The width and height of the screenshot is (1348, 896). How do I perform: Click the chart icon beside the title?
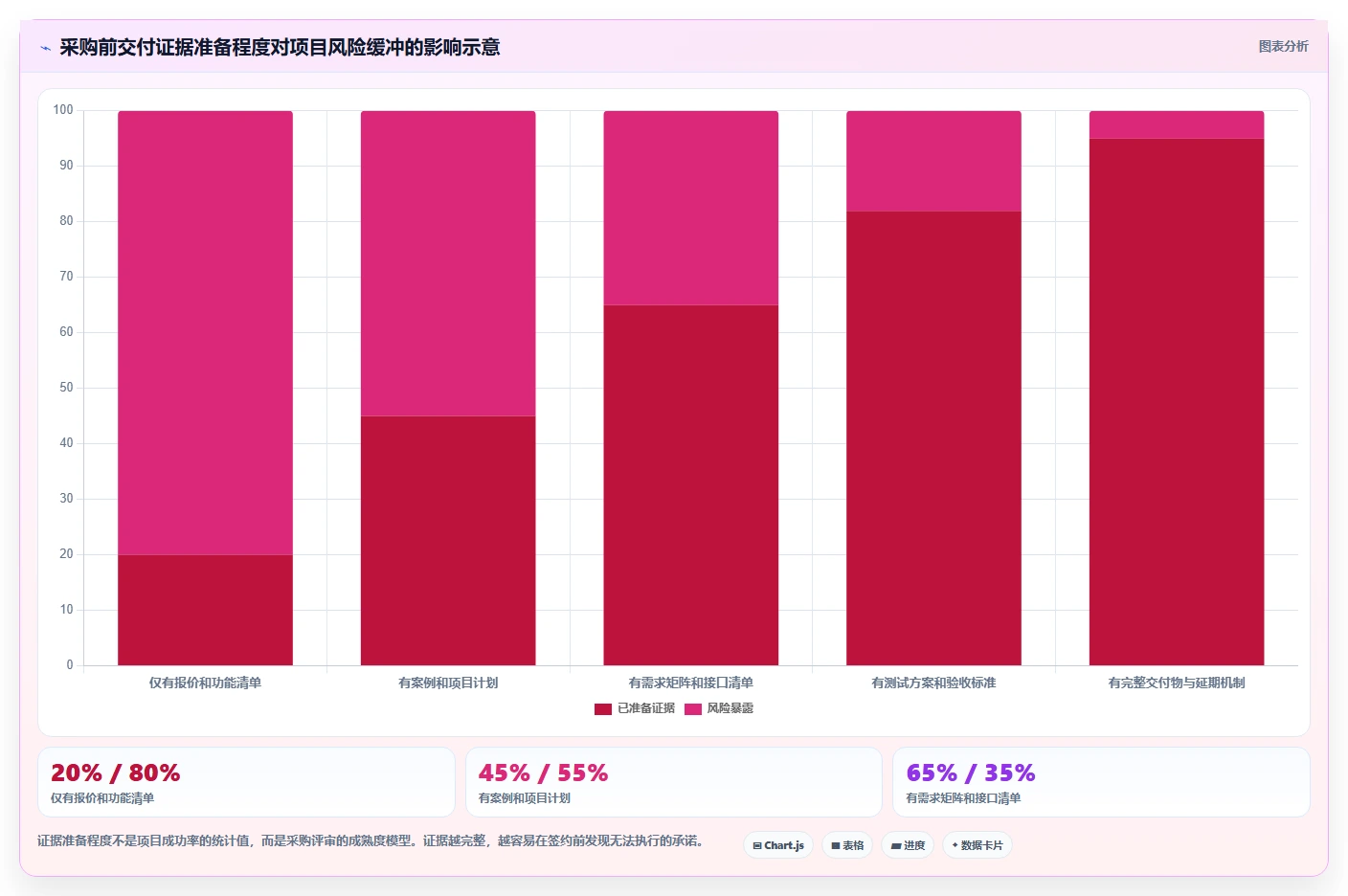point(45,48)
